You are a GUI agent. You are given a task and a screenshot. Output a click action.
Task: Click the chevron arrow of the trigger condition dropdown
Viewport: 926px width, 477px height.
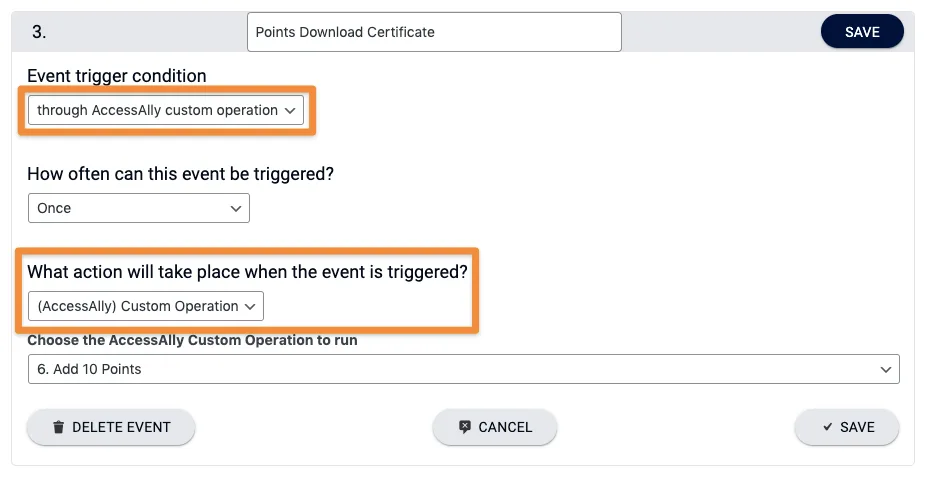(x=290, y=110)
